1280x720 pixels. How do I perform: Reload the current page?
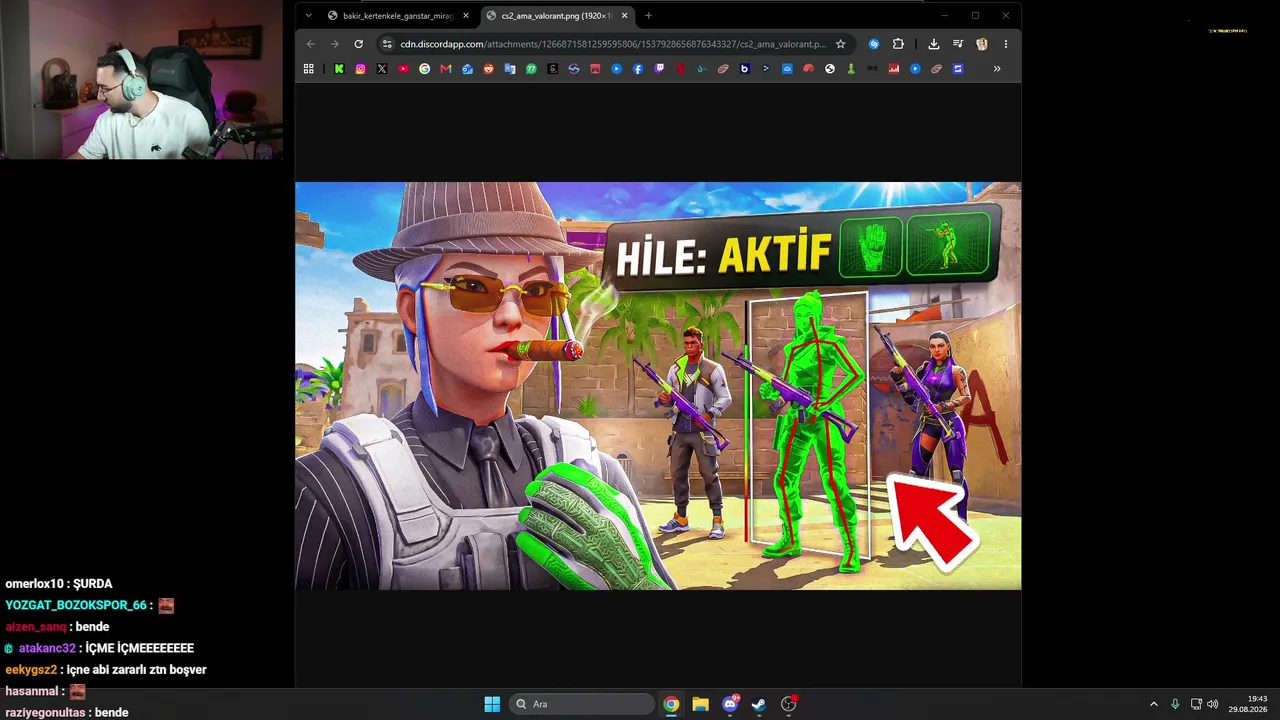pyautogui.click(x=358, y=44)
